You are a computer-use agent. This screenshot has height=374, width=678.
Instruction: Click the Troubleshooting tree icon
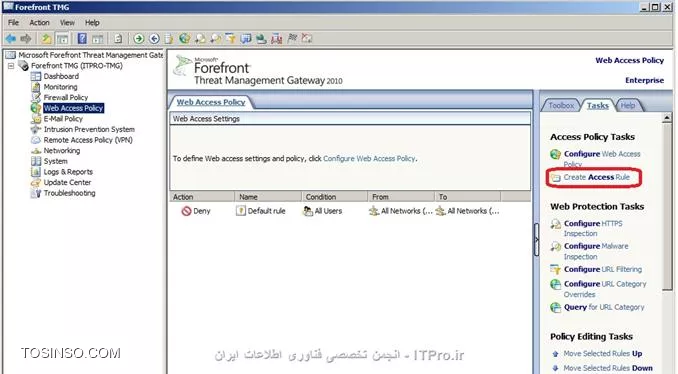[36, 193]
